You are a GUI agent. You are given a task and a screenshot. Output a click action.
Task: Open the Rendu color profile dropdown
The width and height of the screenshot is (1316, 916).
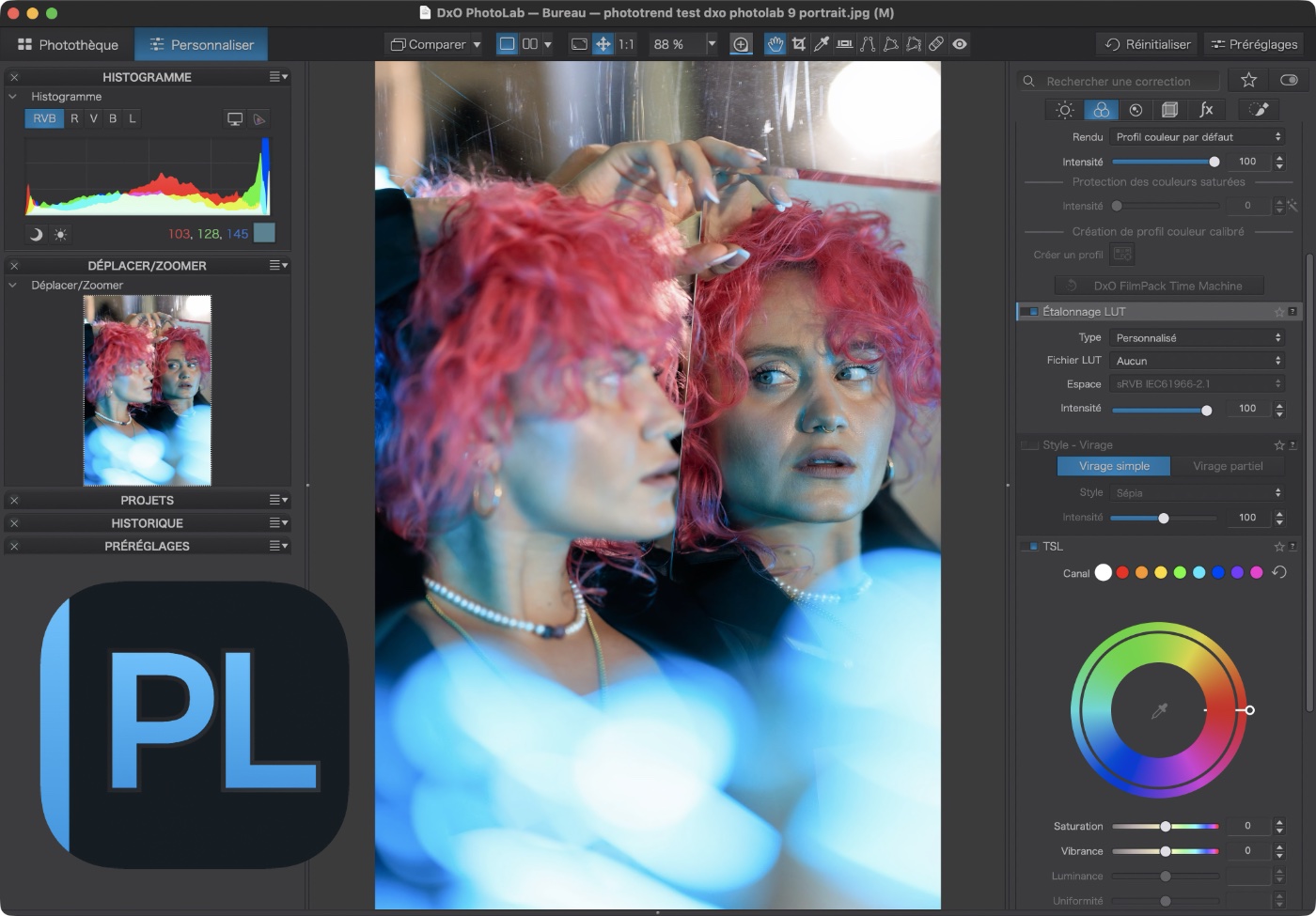coord(1198,137)
